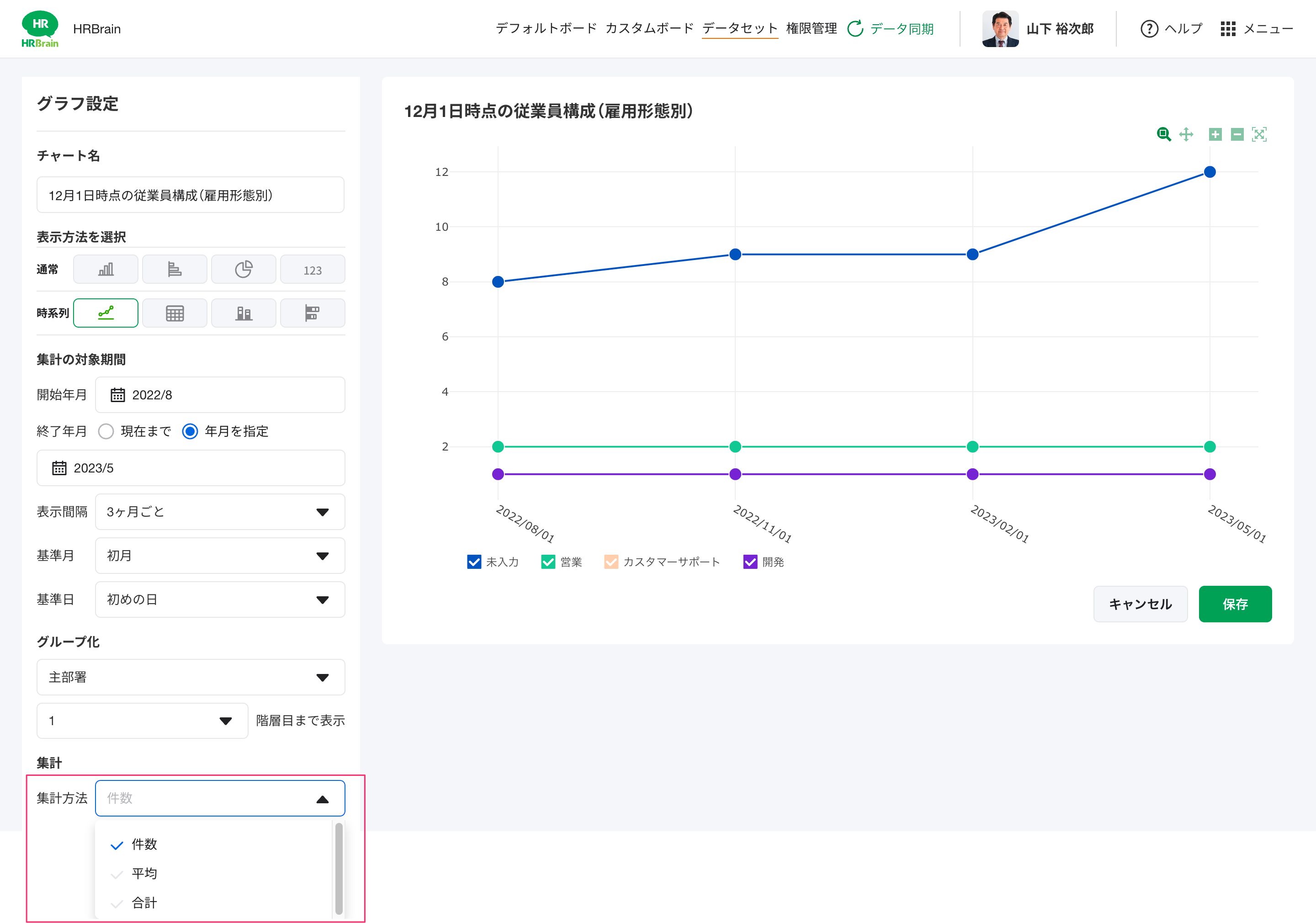
Task: Select the 現在まで radio button
Action: (106, 431)
